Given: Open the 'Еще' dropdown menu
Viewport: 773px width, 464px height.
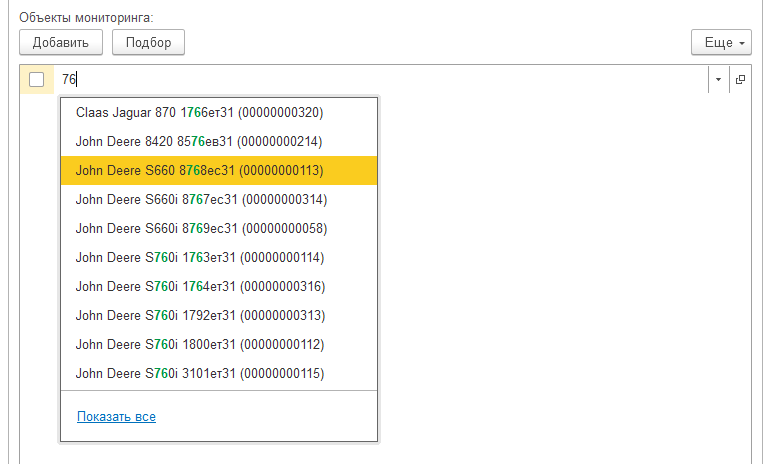Looking at the screenshot, I should (x=720, y=43).
